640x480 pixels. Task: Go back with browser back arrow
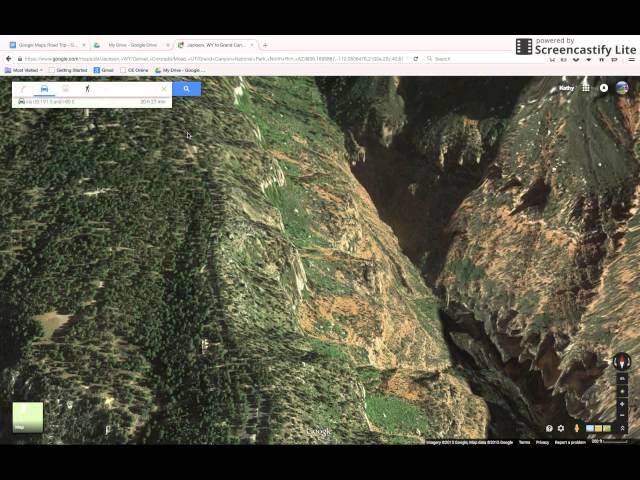pos(9,59)
